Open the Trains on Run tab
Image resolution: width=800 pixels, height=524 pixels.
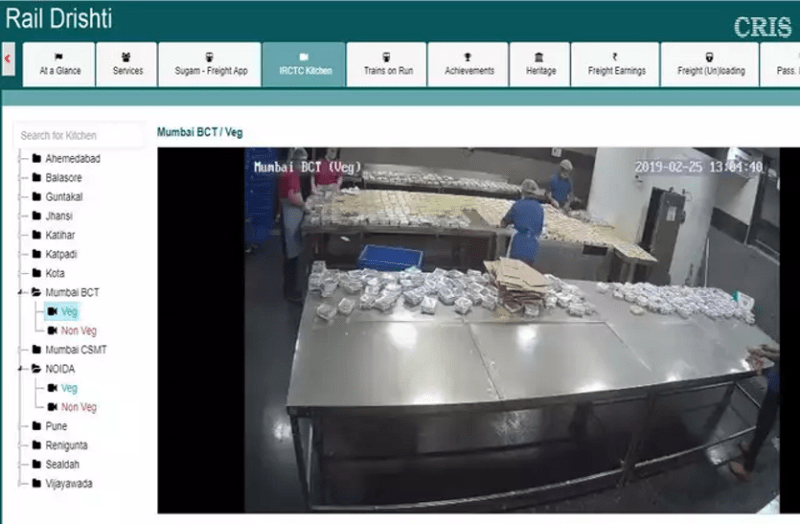point(386,64)
